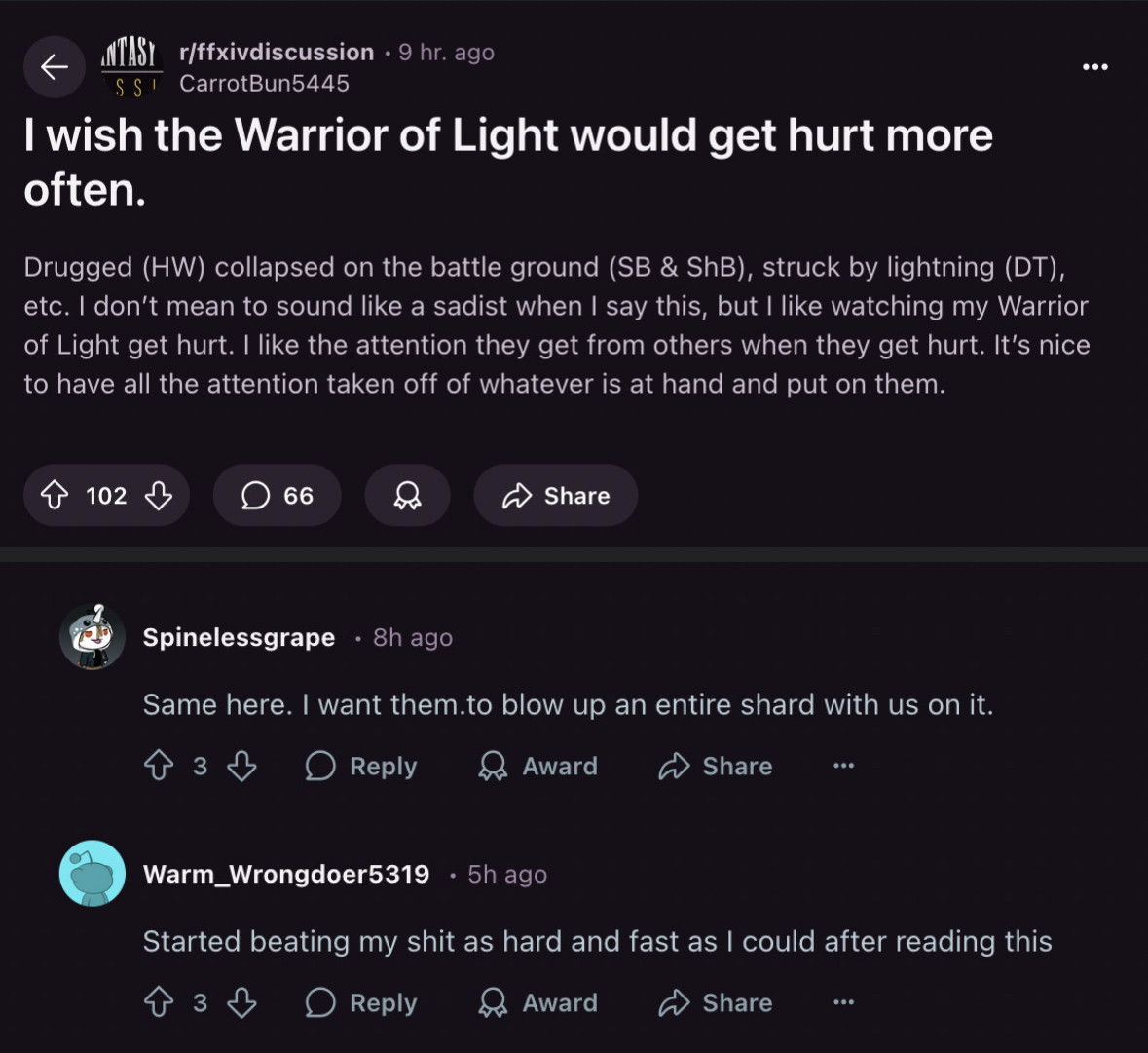Open more options on Warm_Wrongdoer5319's comment
Screen dimensions: 1148x1053
(843, 1003)
